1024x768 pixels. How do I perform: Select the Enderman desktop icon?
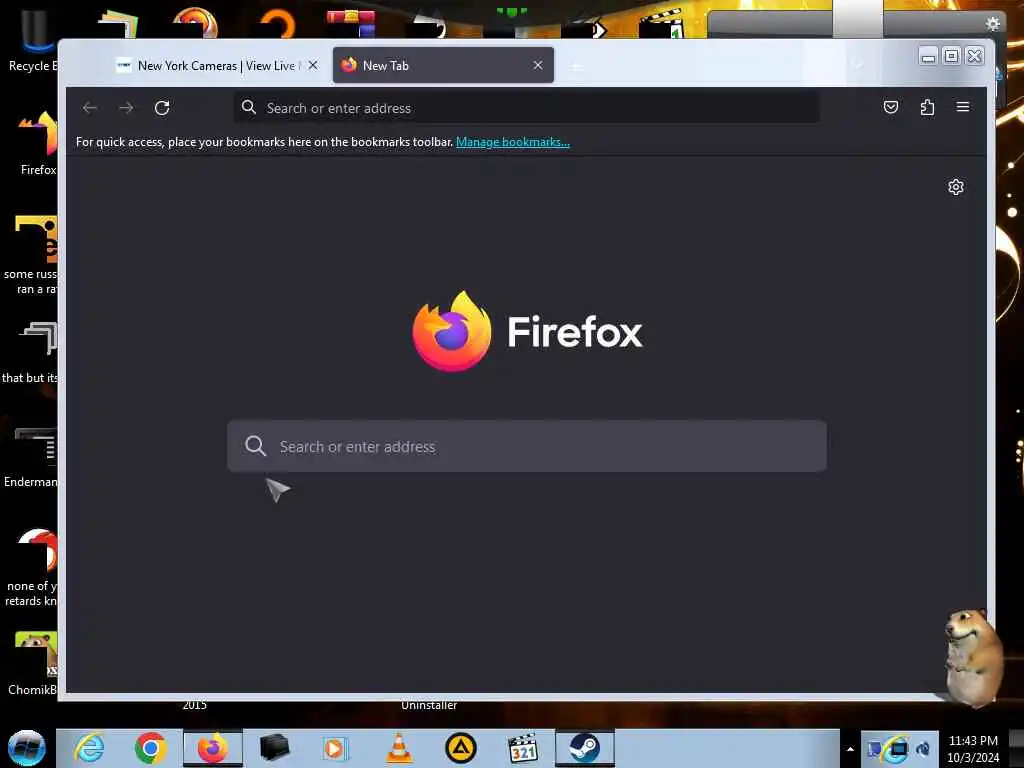tap(31, 457)
